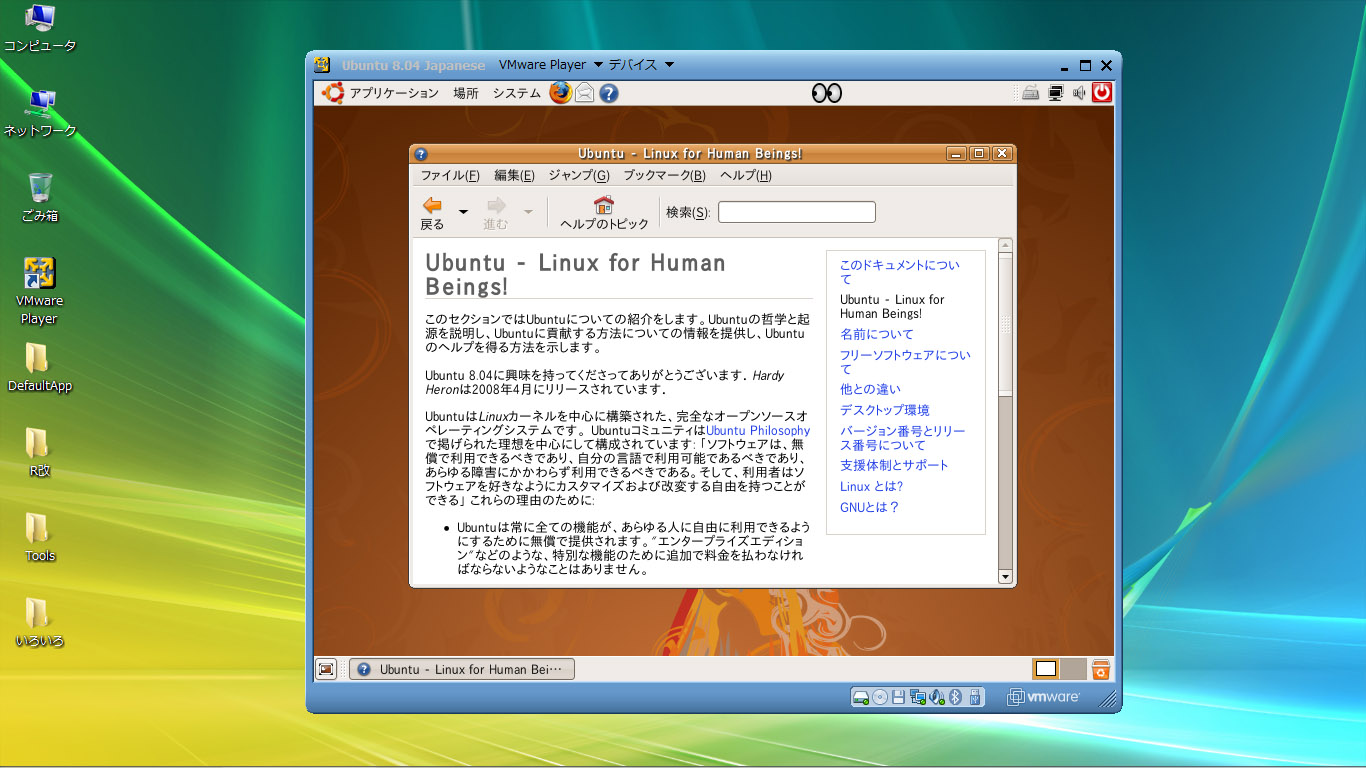Open コンピュータ desktop icon

pos(40,28)
